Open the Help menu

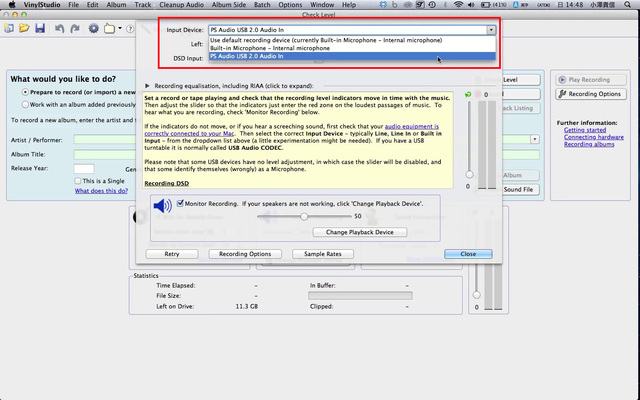[x=349, y=5]
